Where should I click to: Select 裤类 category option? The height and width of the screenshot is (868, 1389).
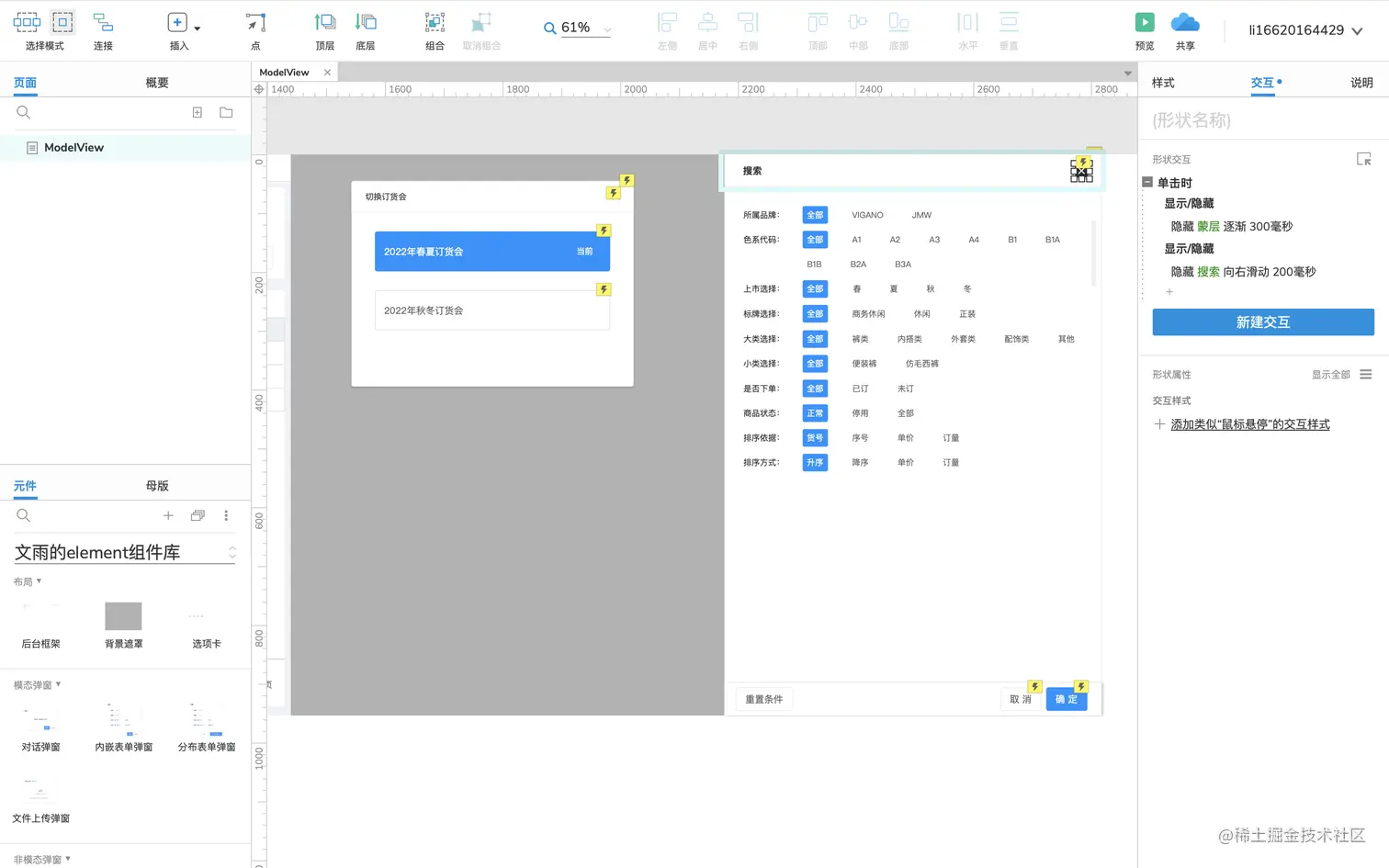tap(860, 339)
